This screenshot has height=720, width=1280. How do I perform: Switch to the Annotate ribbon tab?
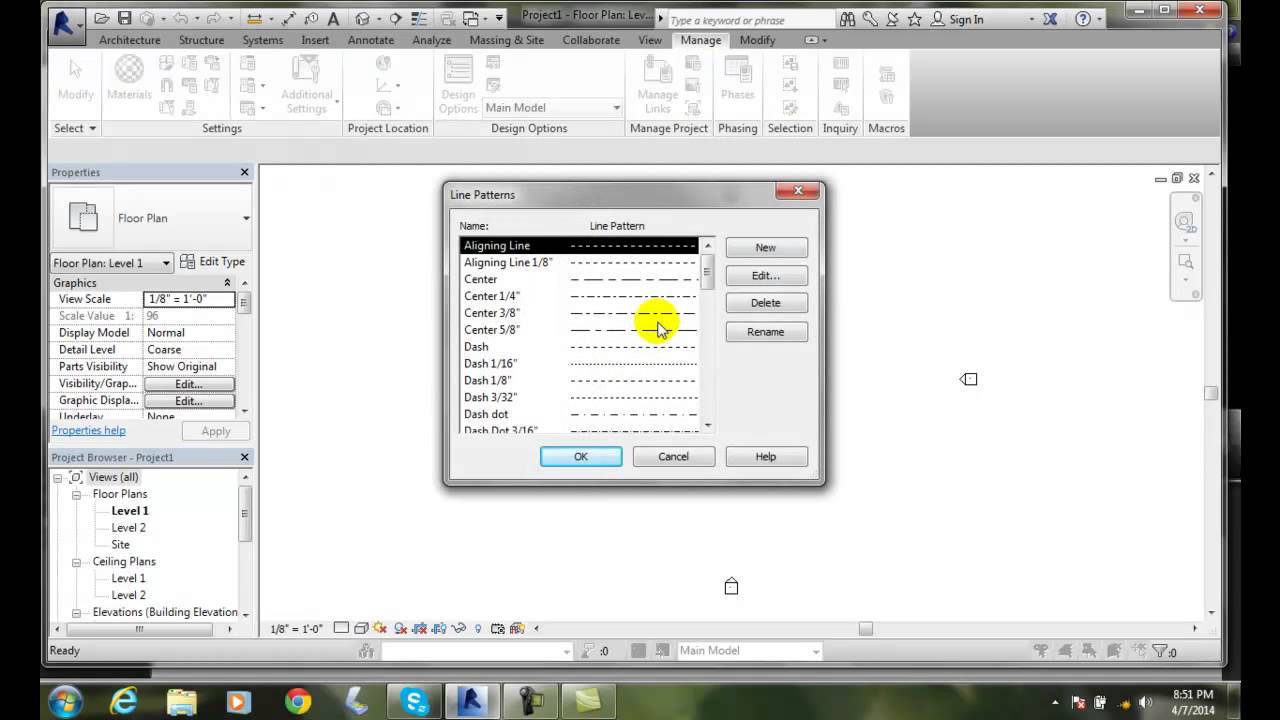pos(370,40)
